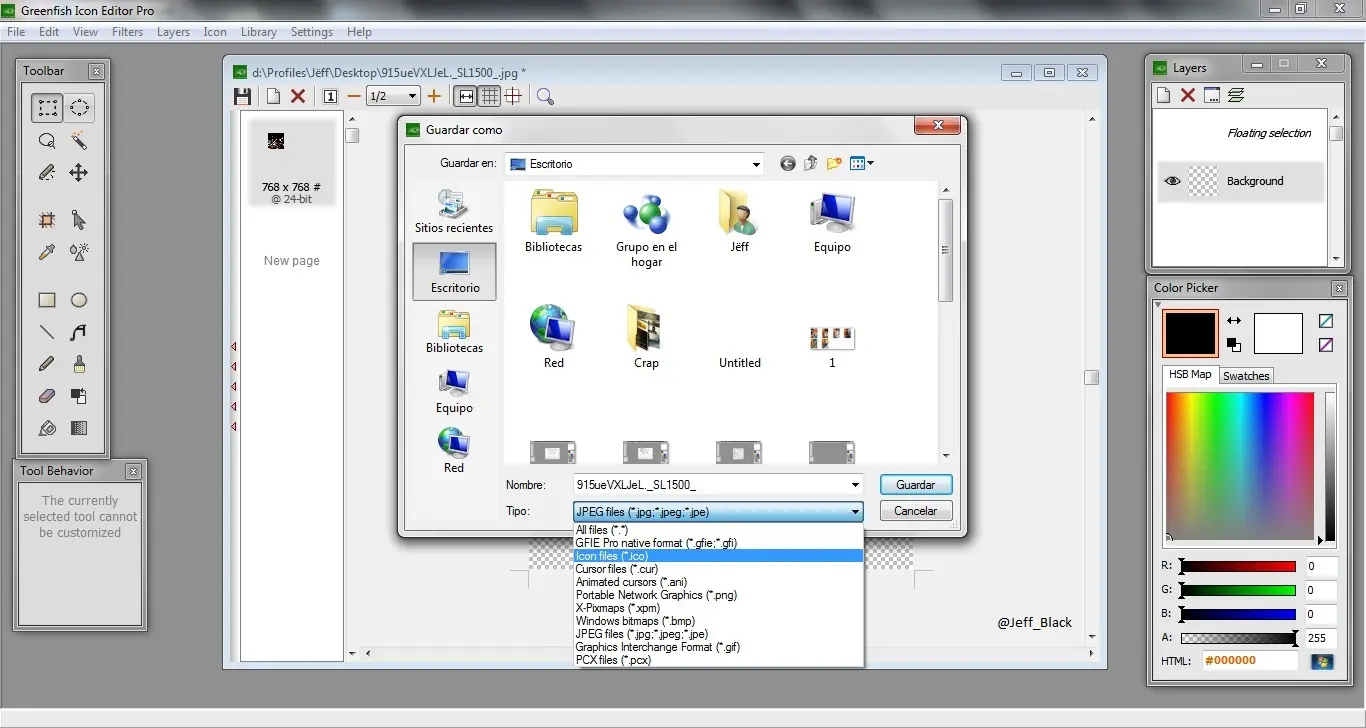1366x728 pixels.
Task: Open the zoom level 1/2 dropdown
Action: [412, 96]
